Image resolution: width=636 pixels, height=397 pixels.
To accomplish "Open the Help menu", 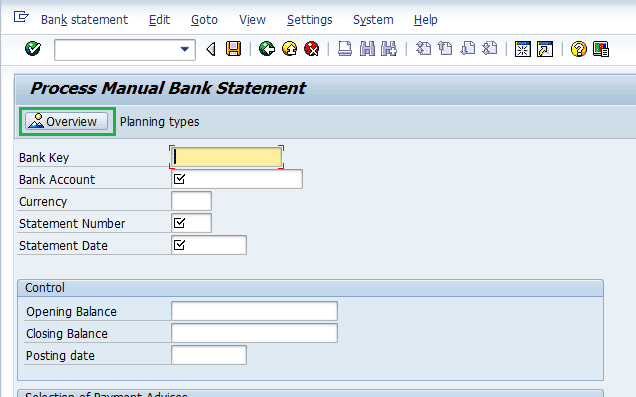I will tap(425, 20).
